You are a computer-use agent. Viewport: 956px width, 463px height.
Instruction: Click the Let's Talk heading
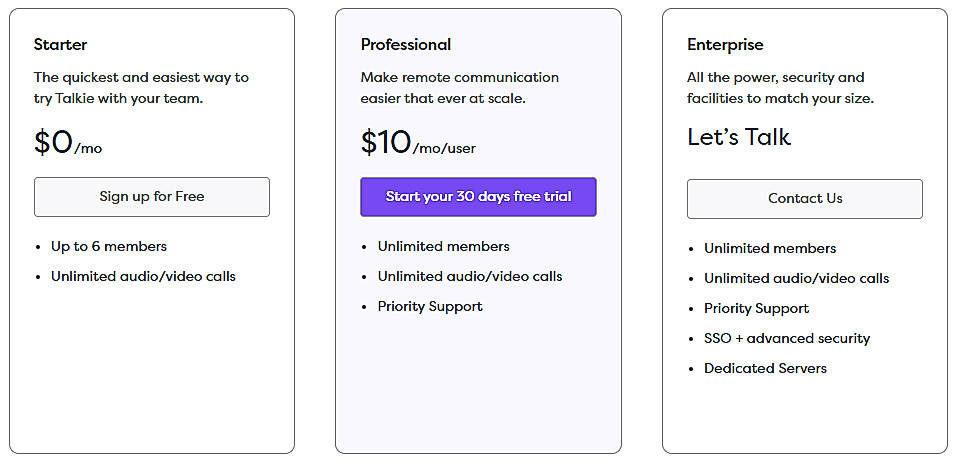coord(738,137)
